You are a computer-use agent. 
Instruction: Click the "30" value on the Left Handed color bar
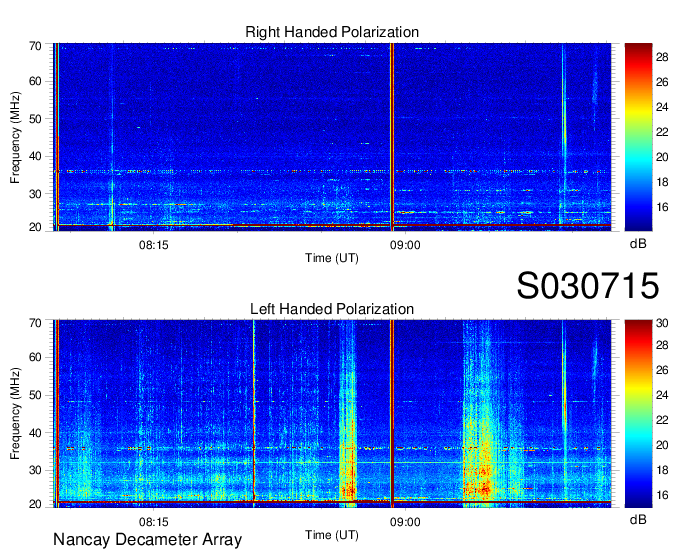tap(662, 323)
